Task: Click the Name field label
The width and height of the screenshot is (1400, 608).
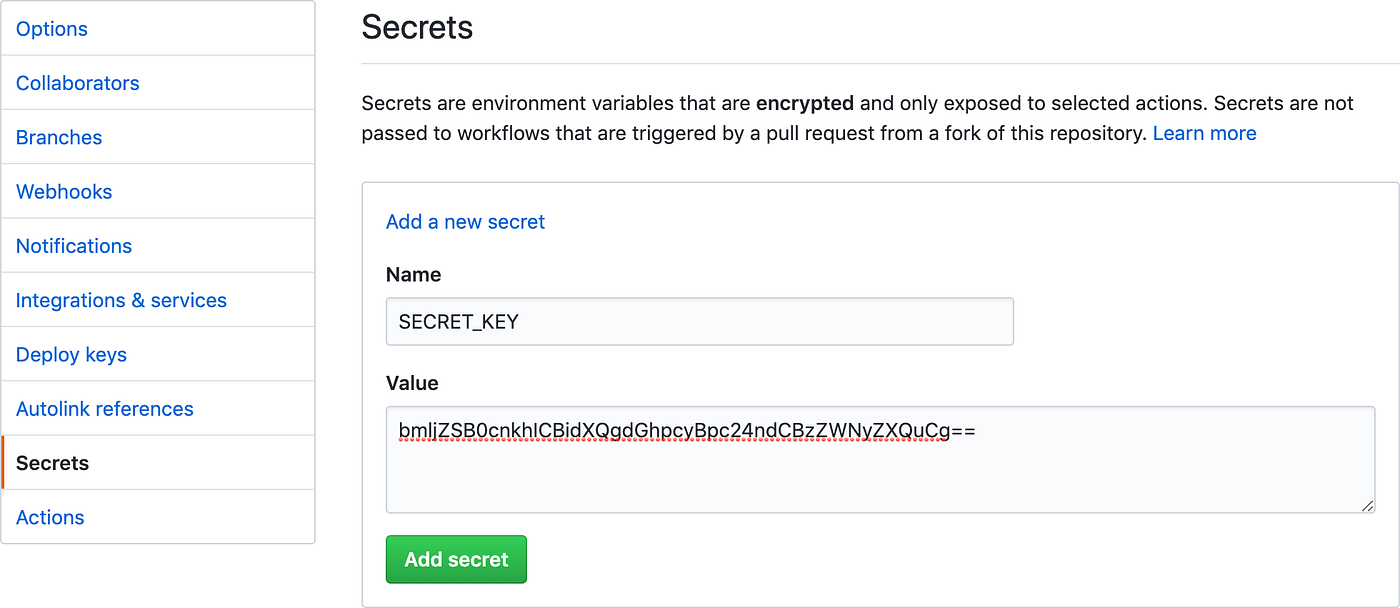Action: coord(413,274)
